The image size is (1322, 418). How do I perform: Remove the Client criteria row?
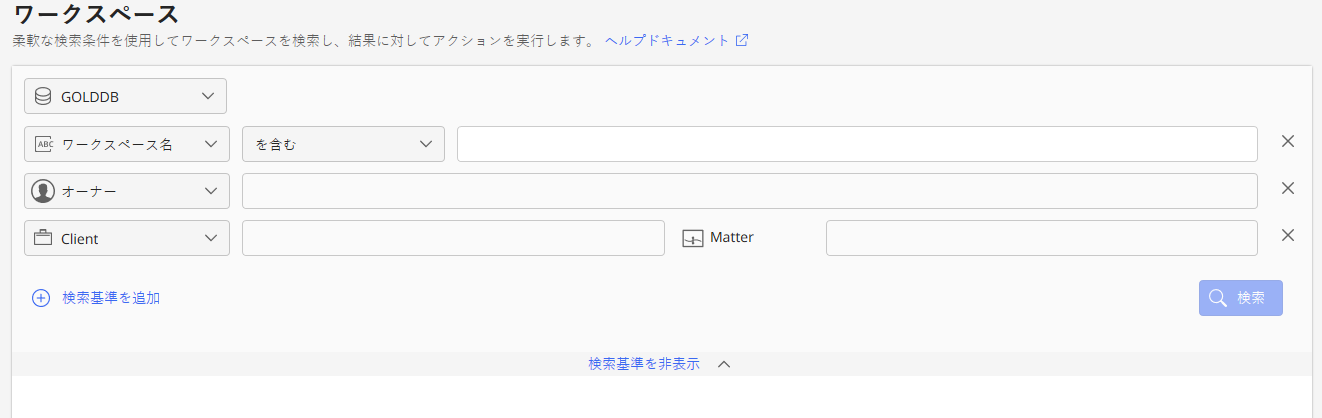(1288, 235)
